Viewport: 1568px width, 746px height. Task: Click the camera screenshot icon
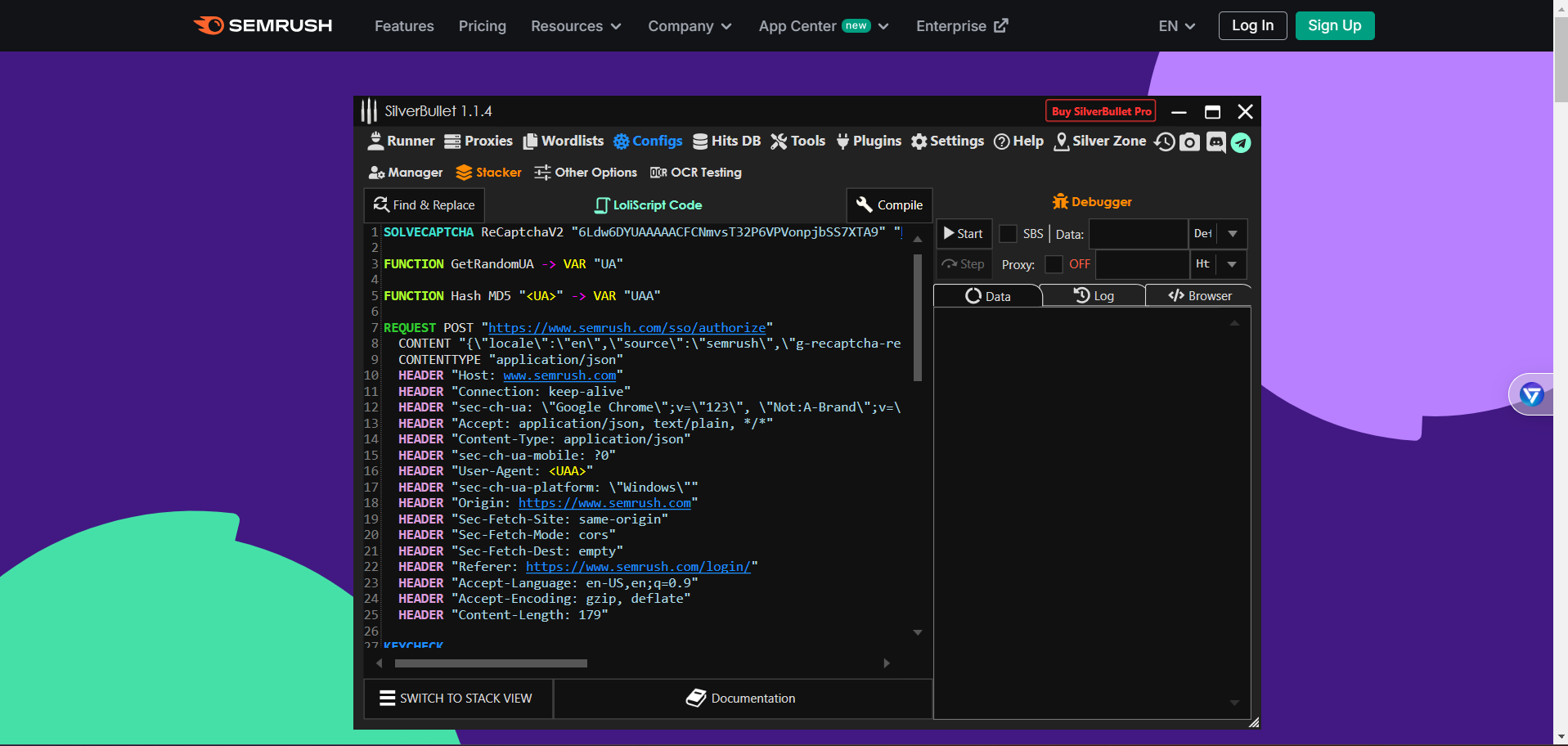(1189, 142)
